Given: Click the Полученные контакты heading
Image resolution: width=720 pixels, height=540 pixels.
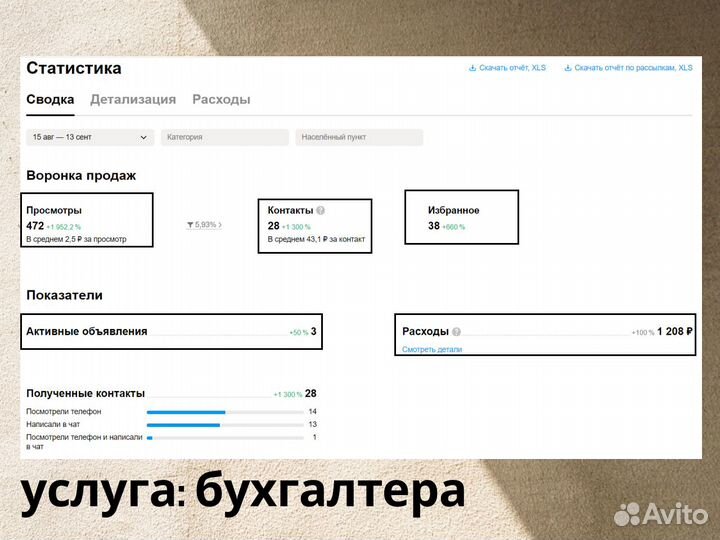Looking at the screenshot, I should pos(85,394).
